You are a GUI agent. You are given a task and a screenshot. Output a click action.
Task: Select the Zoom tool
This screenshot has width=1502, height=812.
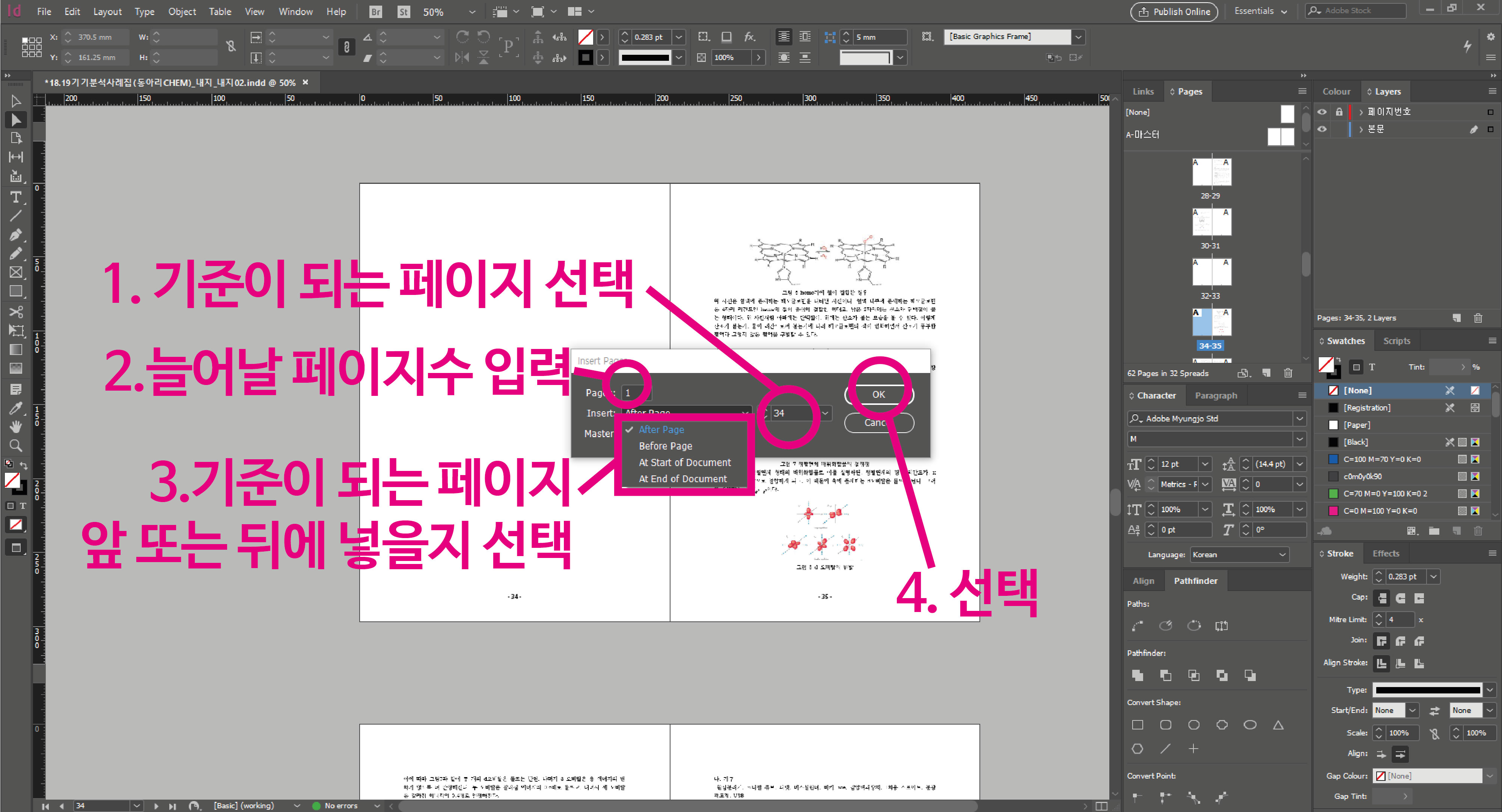[16, 446]
